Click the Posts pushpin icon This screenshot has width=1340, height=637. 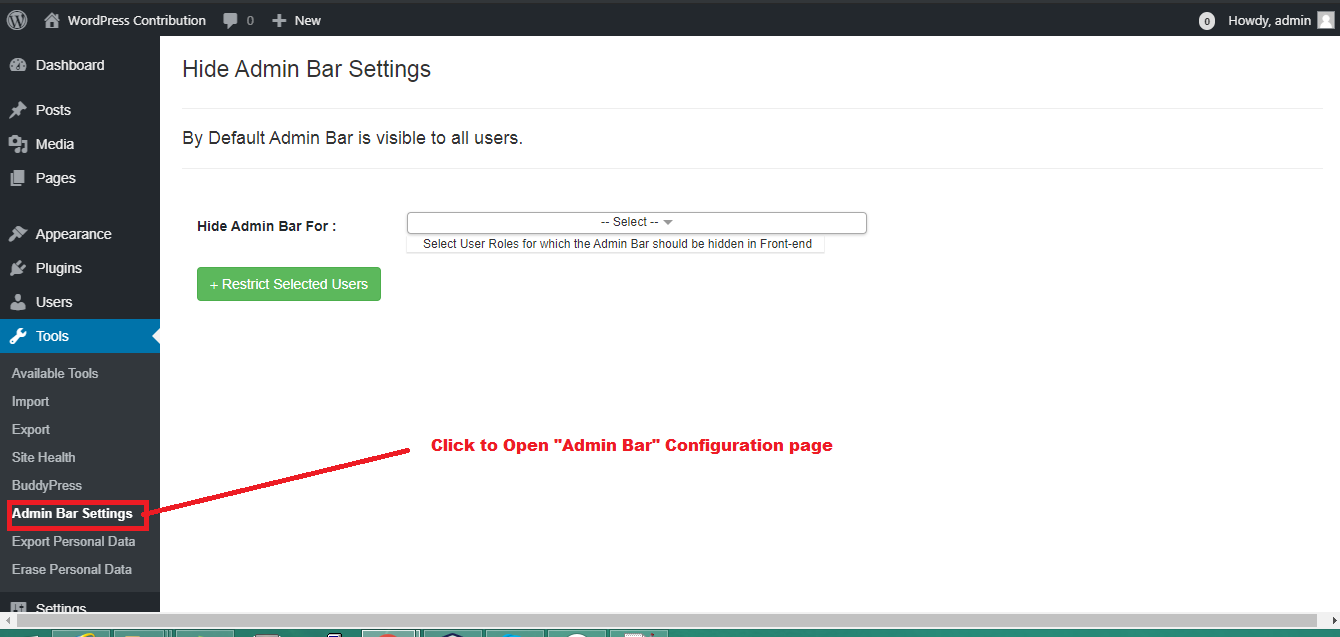tap(17, 110)
